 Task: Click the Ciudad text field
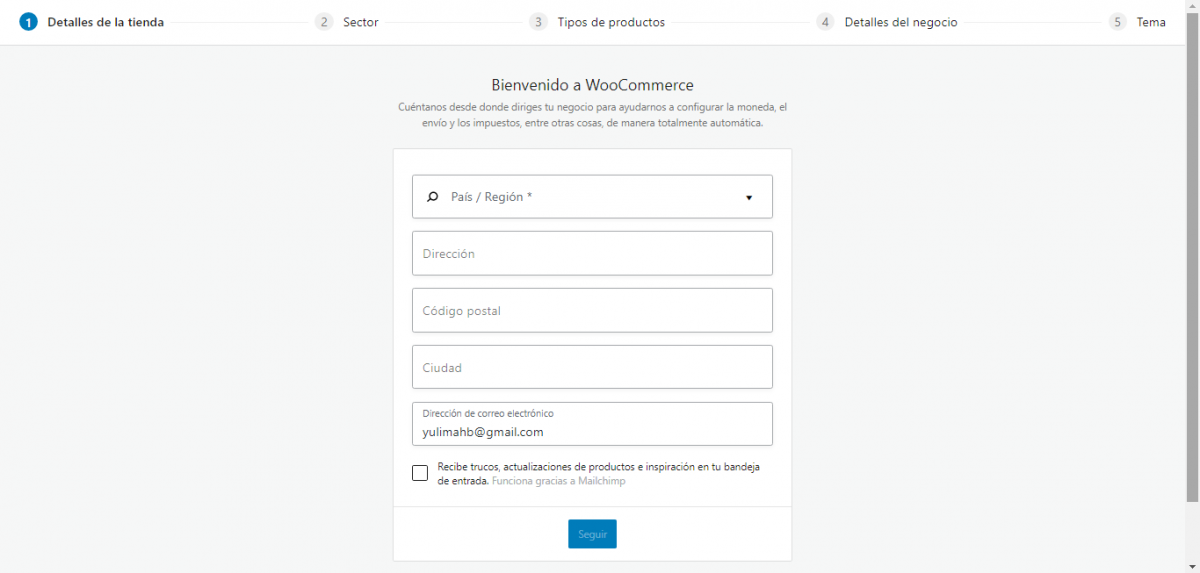[x=592, y=368]
